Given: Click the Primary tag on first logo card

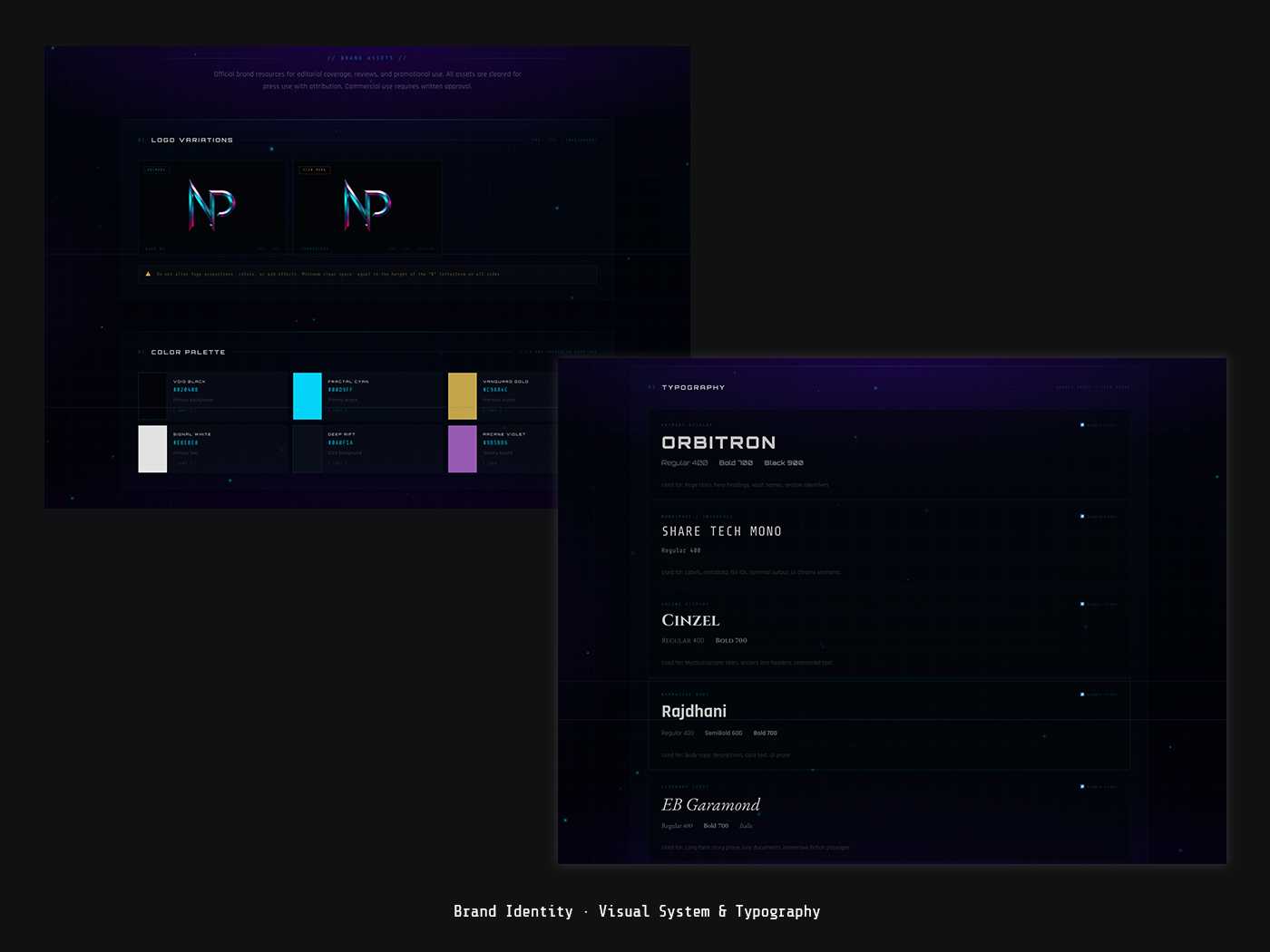Looking at the screenshot, I should coord(157,170).
